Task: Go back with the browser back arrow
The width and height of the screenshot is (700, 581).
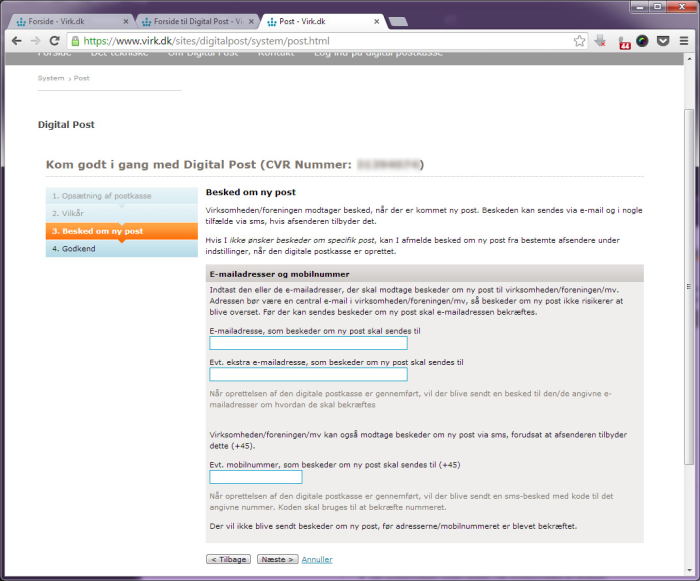Action: point(17,41)
